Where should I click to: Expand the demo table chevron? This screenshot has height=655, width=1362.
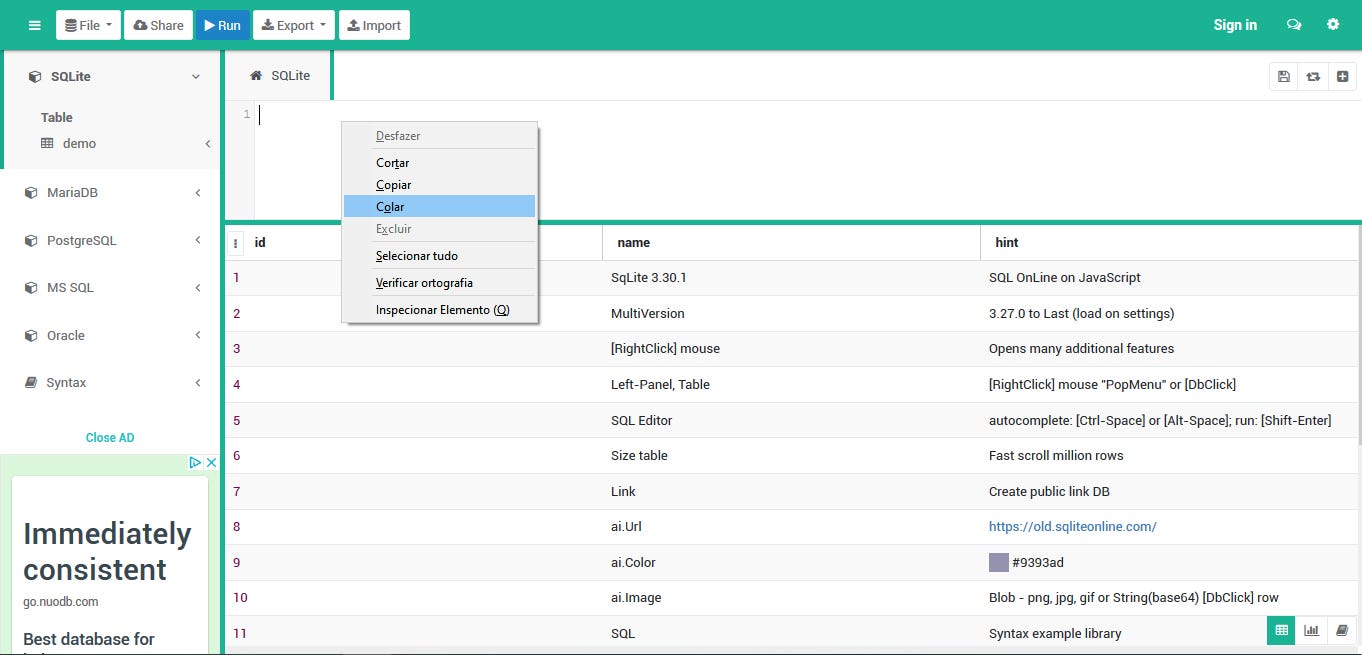coord(208,144)
